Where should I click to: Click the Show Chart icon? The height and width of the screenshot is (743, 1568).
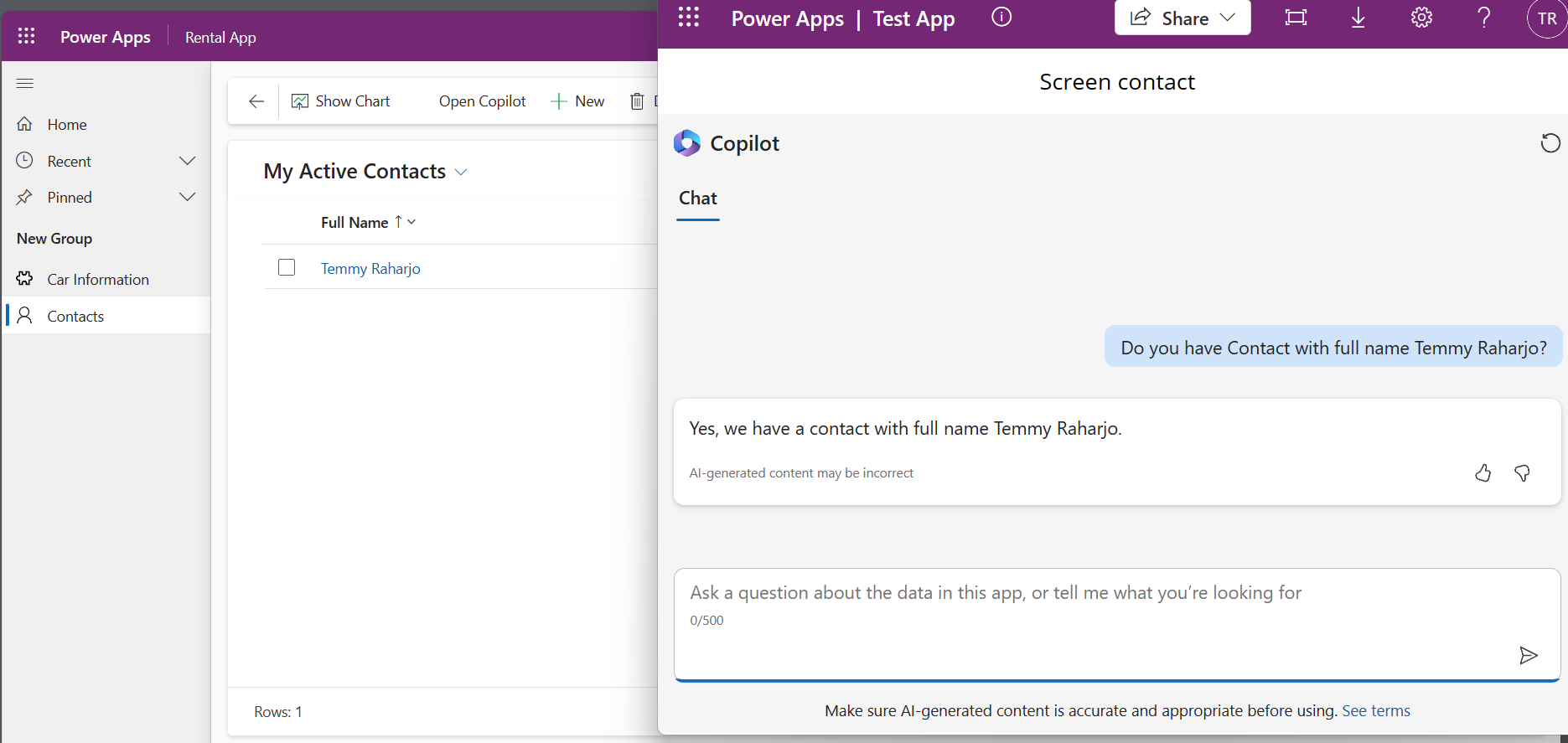[299, 101]
